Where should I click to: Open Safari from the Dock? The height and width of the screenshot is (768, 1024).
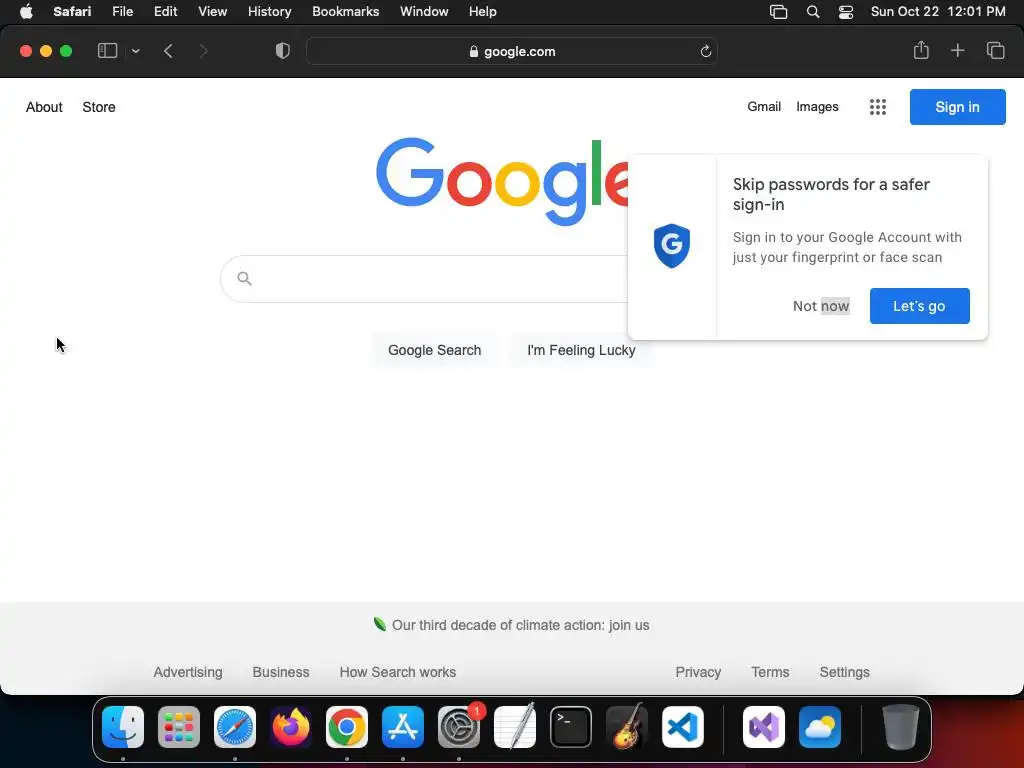[235, 727]
